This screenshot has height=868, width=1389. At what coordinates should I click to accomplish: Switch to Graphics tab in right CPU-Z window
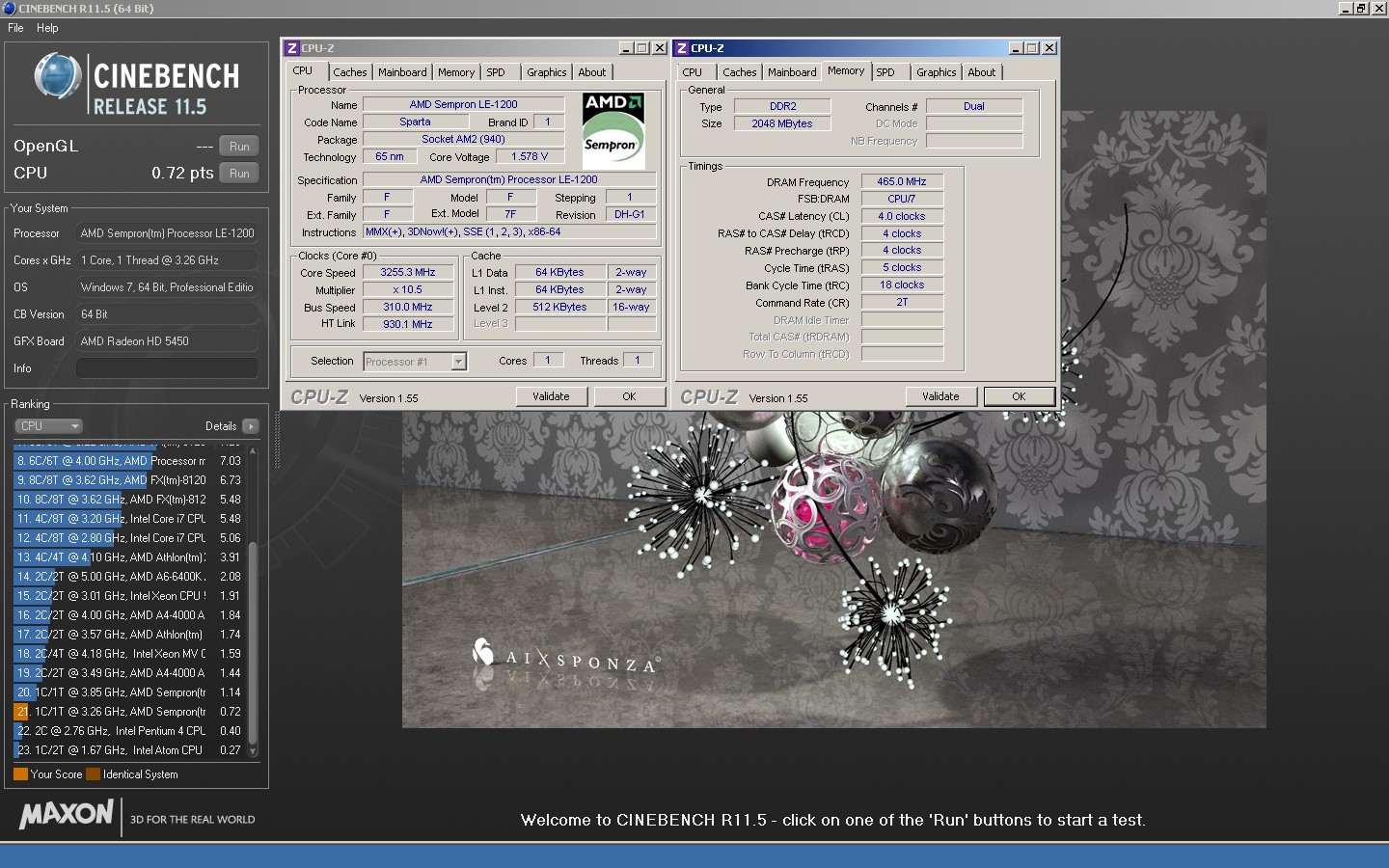[x=937, y=72]
